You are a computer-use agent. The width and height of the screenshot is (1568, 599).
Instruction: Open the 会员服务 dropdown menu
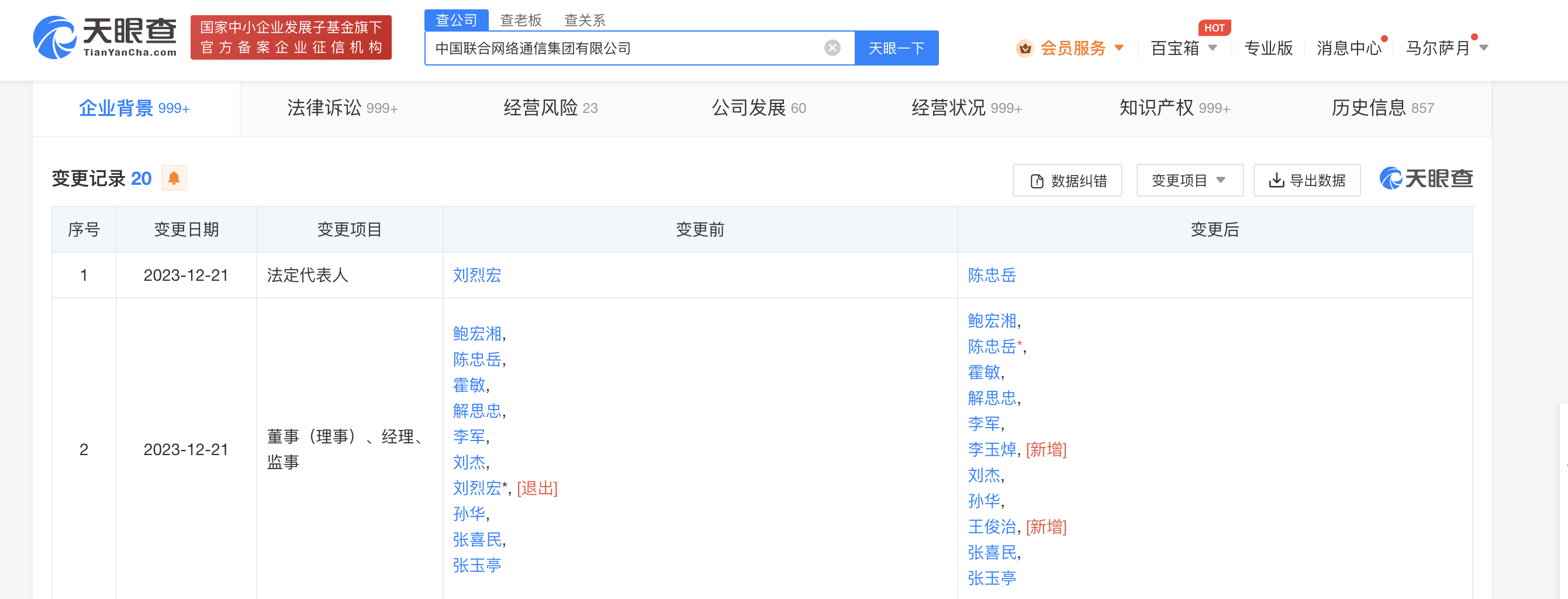click(x=1081, y=48)
